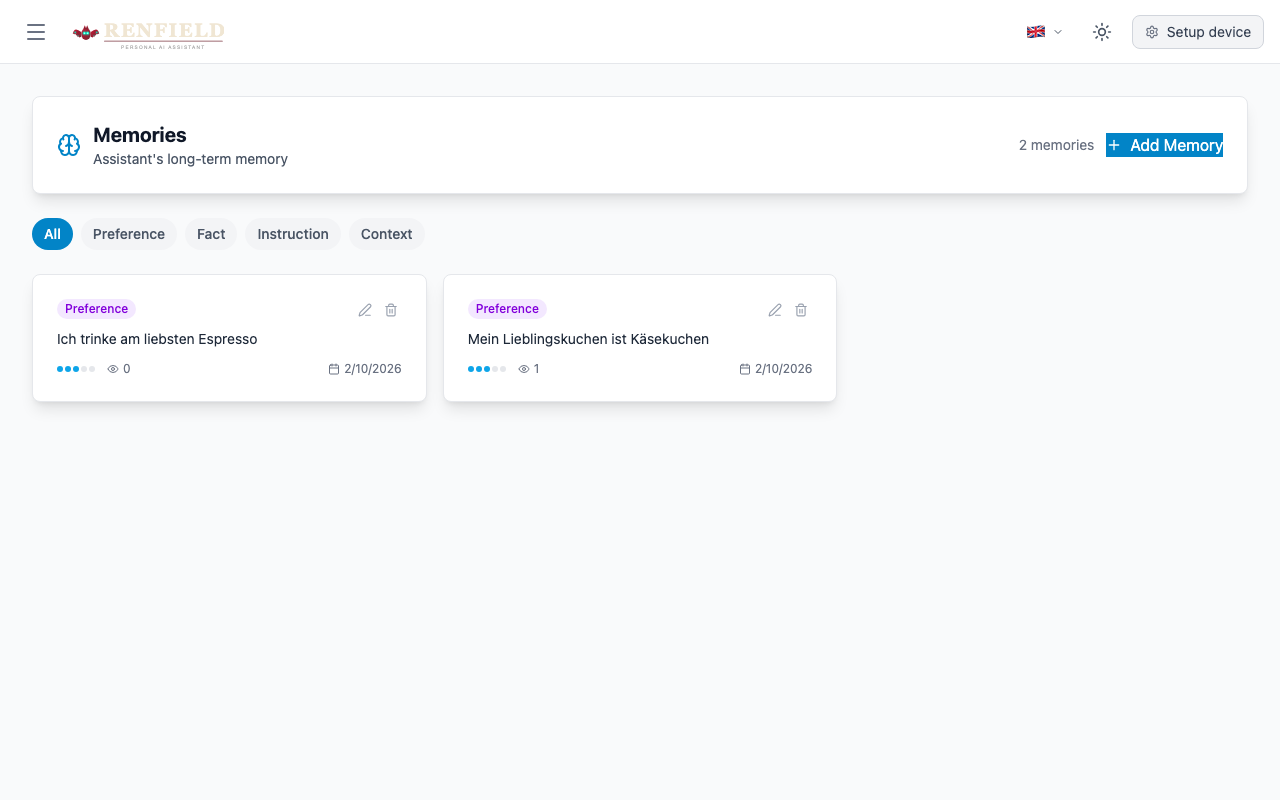
Task: Click the Setup device button
Action: pyautogui.click(x=1197, y=32)
